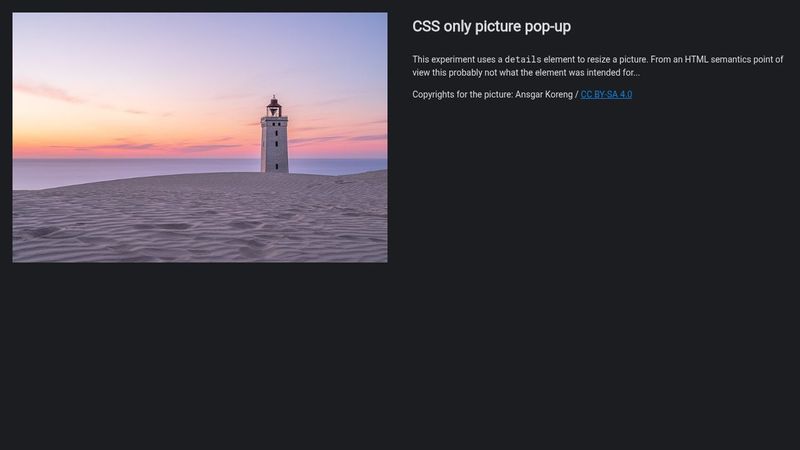The height and width of the screenshot is (450, 800).
Task: Open the CC BY-SA 4.0 license link
Action: [x=606, y=95]
